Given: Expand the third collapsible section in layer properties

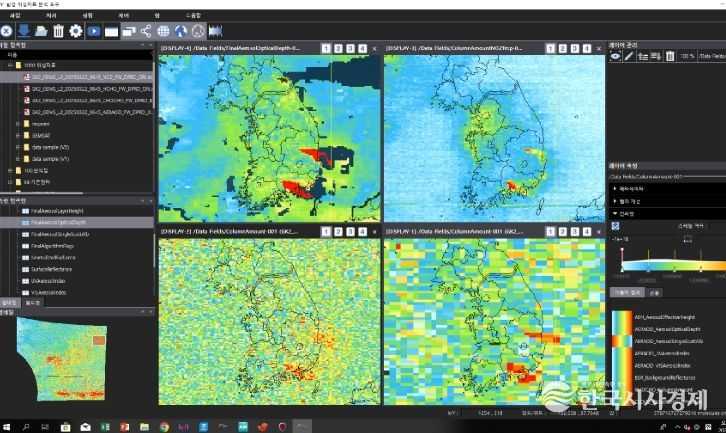Looking at the screenshot, I should (x=616, y=213).
